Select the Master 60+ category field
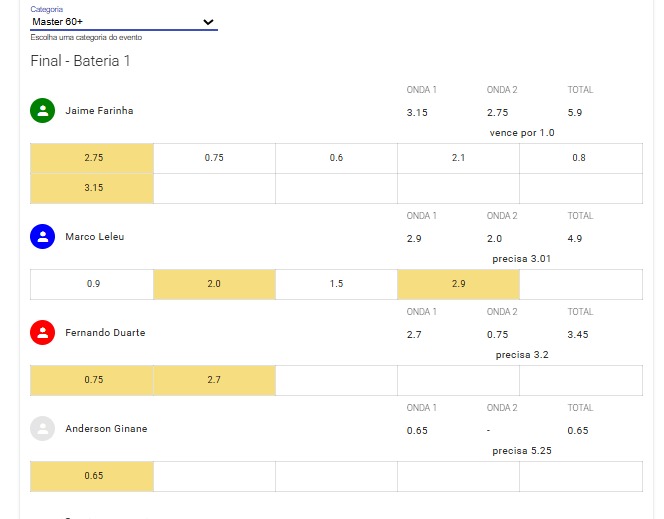Image resolution: width=664 pixels, height=519 pixels. [124, 22]
